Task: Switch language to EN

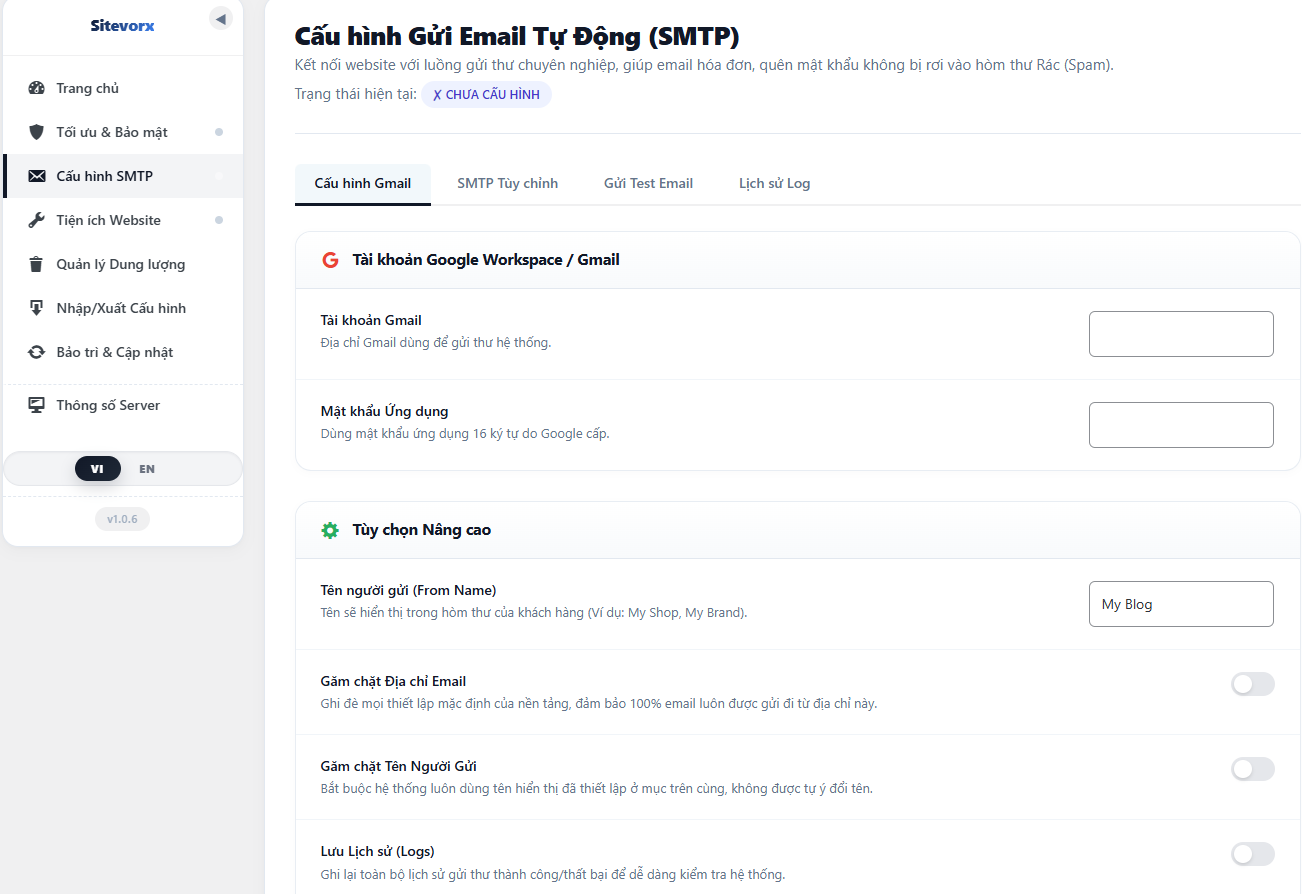Action: [147, 469]
